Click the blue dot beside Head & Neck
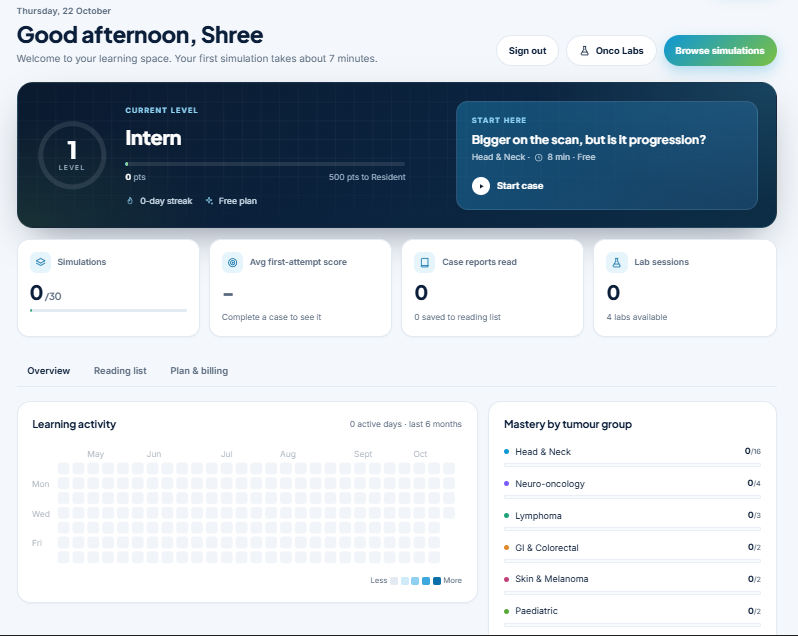The image size is (798, 636). pos(506,451)
